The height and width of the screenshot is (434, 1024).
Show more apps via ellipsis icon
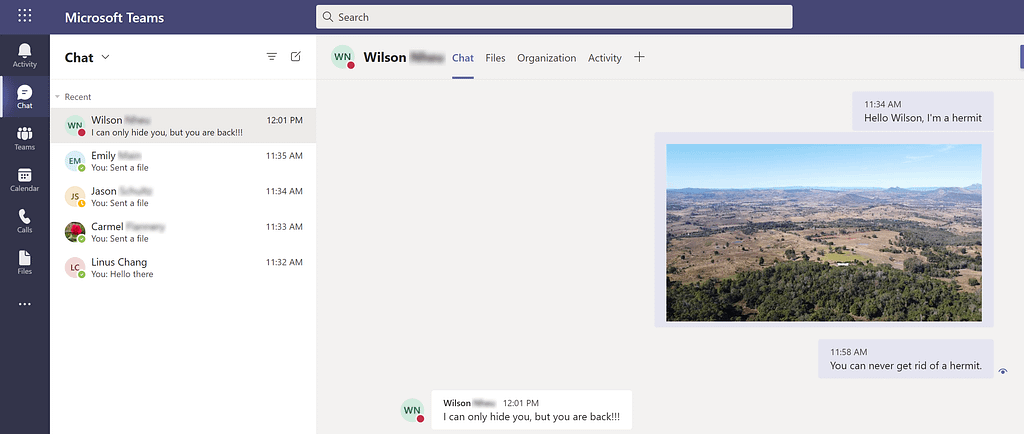point(24,304)
